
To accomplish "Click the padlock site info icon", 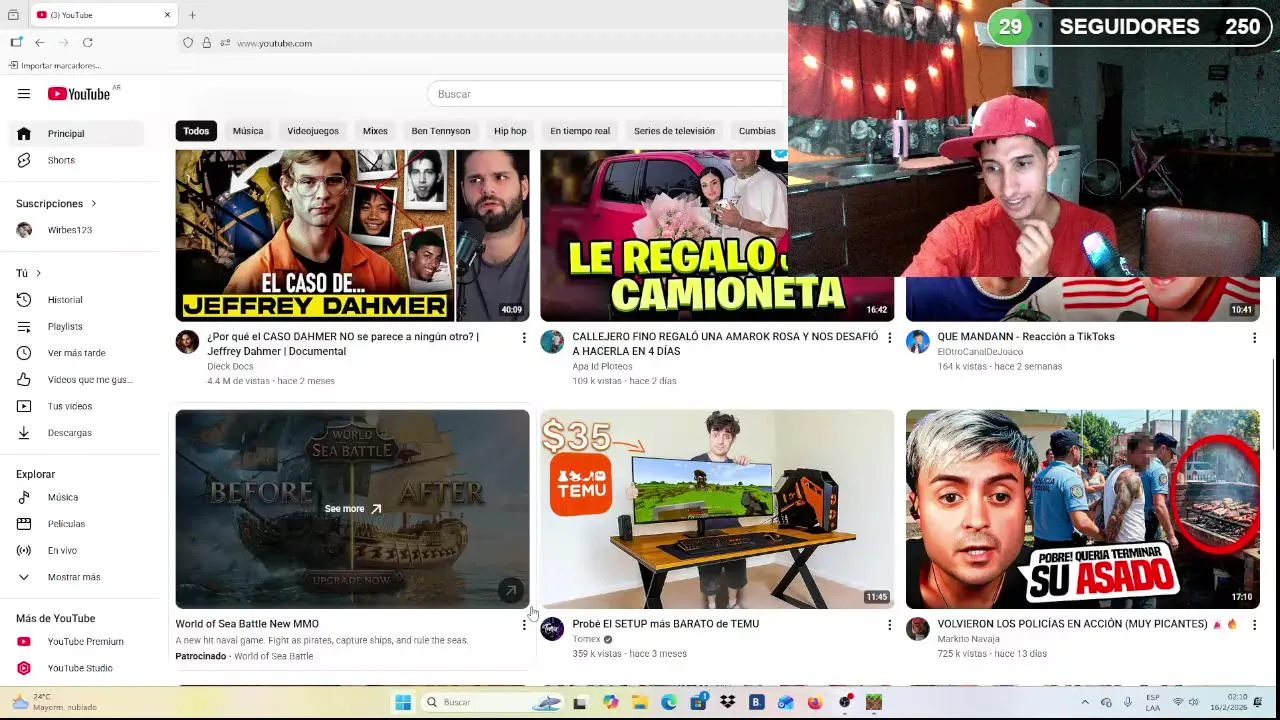I will pos(206,43).
